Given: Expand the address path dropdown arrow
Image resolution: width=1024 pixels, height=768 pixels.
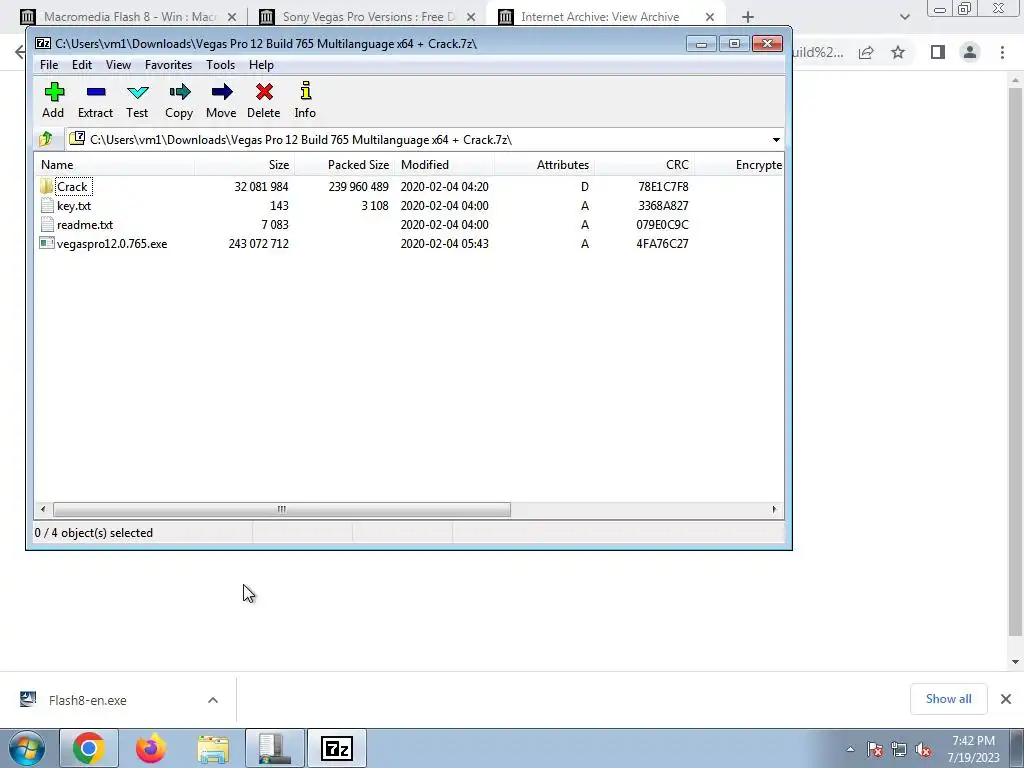Looking at the screenshot, I should 776,140.
